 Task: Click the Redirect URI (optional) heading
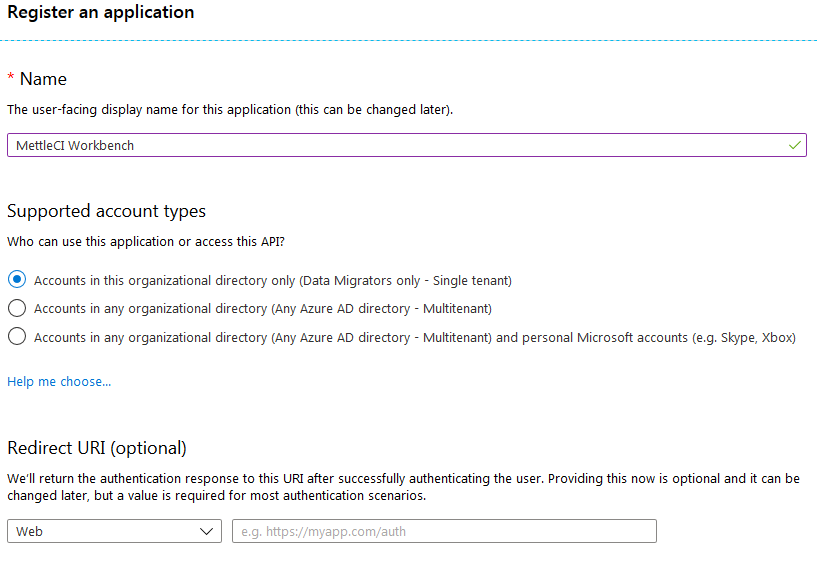pyautogui.click(x=97, y=447)
